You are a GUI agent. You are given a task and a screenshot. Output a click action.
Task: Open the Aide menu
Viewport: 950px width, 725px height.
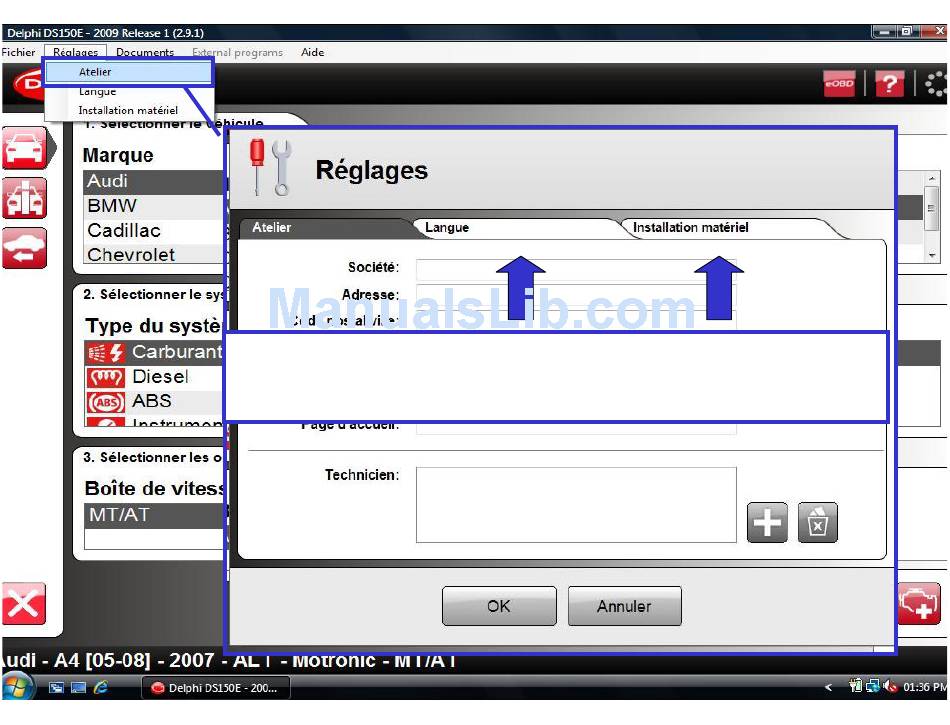[313, 53]
